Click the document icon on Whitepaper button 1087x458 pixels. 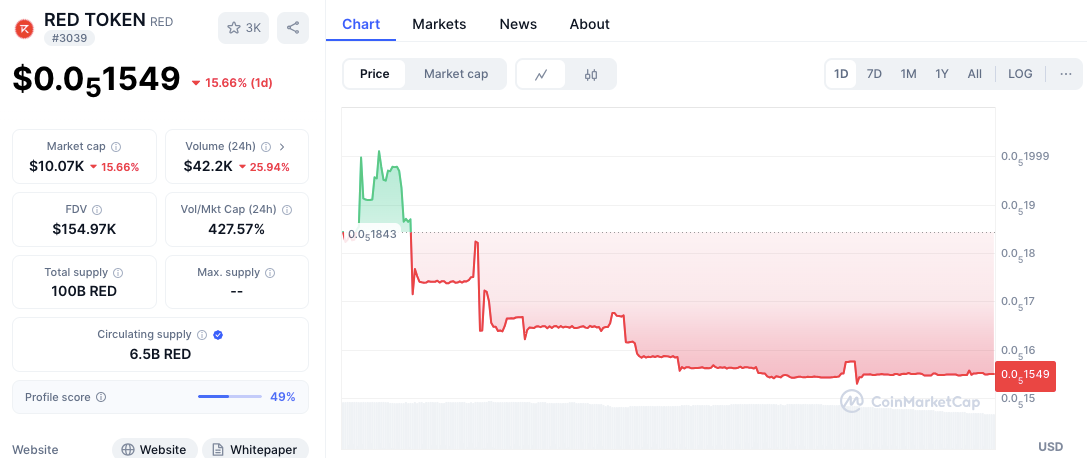tap(218, 450)
